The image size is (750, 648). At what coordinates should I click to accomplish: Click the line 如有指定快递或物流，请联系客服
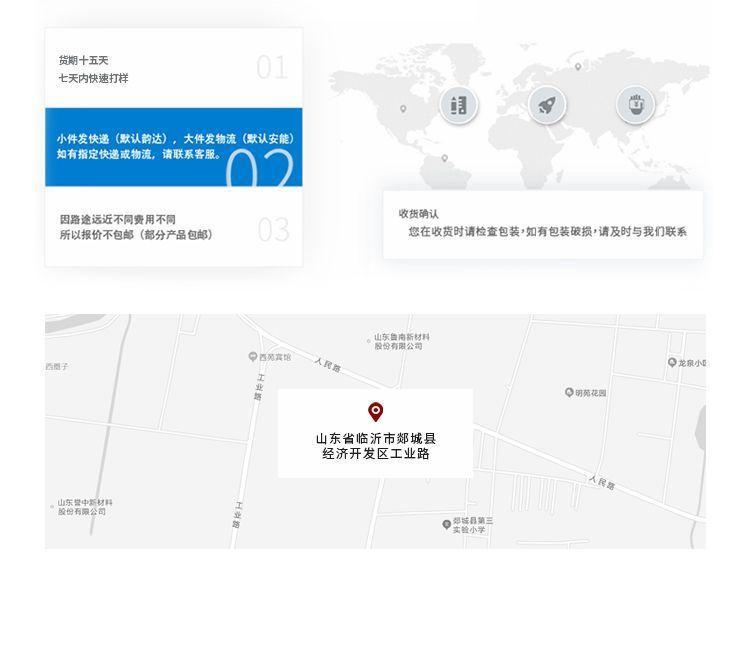(x=138, y=154)
